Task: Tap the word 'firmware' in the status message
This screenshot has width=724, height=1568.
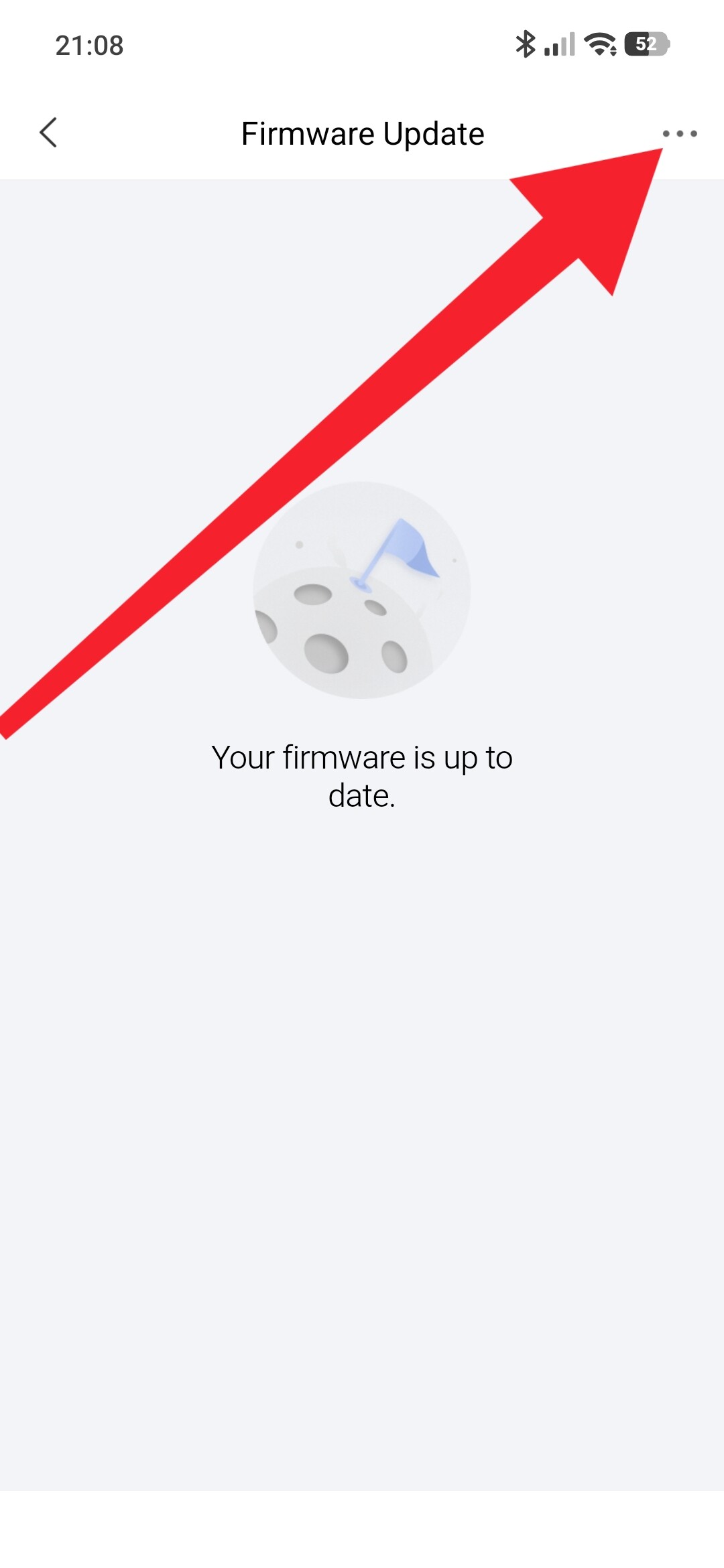Action: [344, 757]
